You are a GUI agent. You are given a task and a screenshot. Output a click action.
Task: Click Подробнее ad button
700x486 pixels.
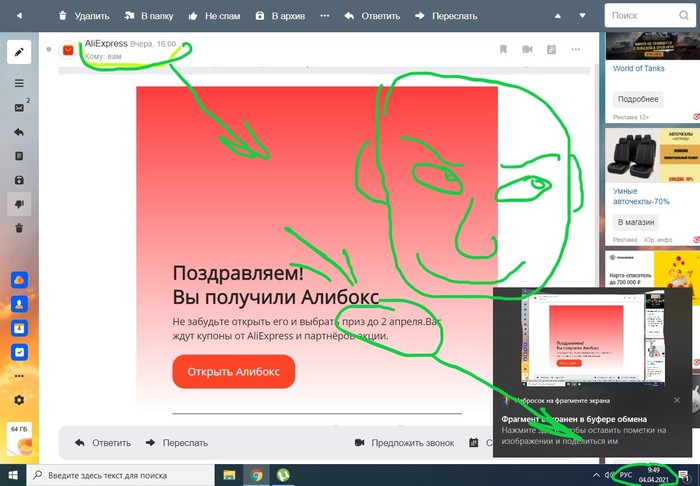638,99
